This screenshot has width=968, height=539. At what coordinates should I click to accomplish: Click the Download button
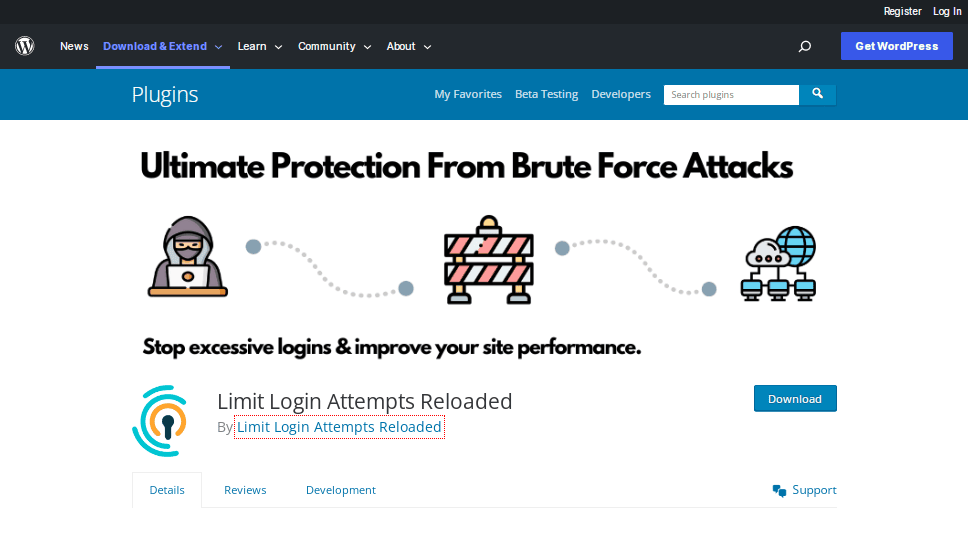tap(795, 399)
